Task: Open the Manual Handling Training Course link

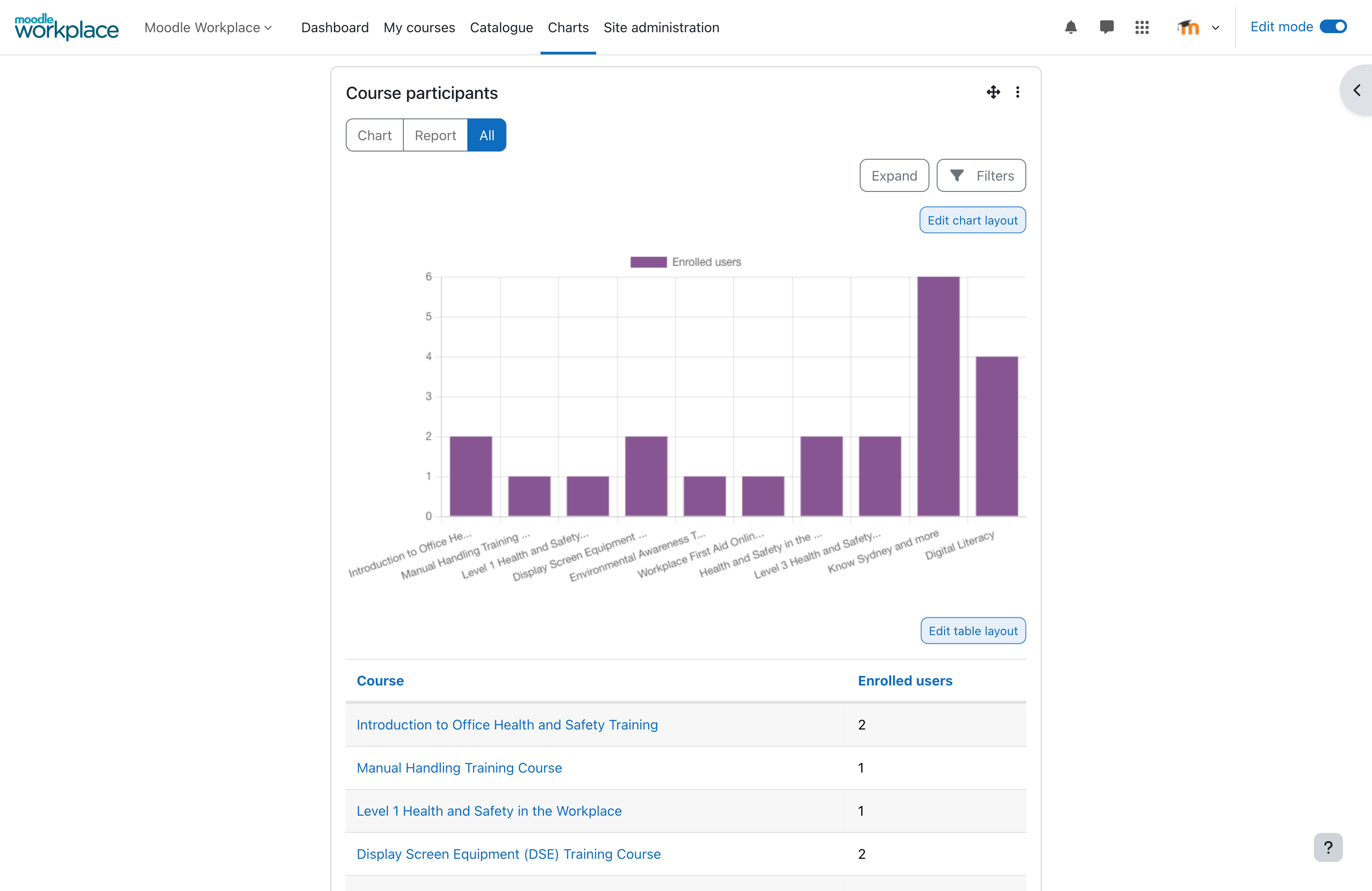Action: coord(459,768)
